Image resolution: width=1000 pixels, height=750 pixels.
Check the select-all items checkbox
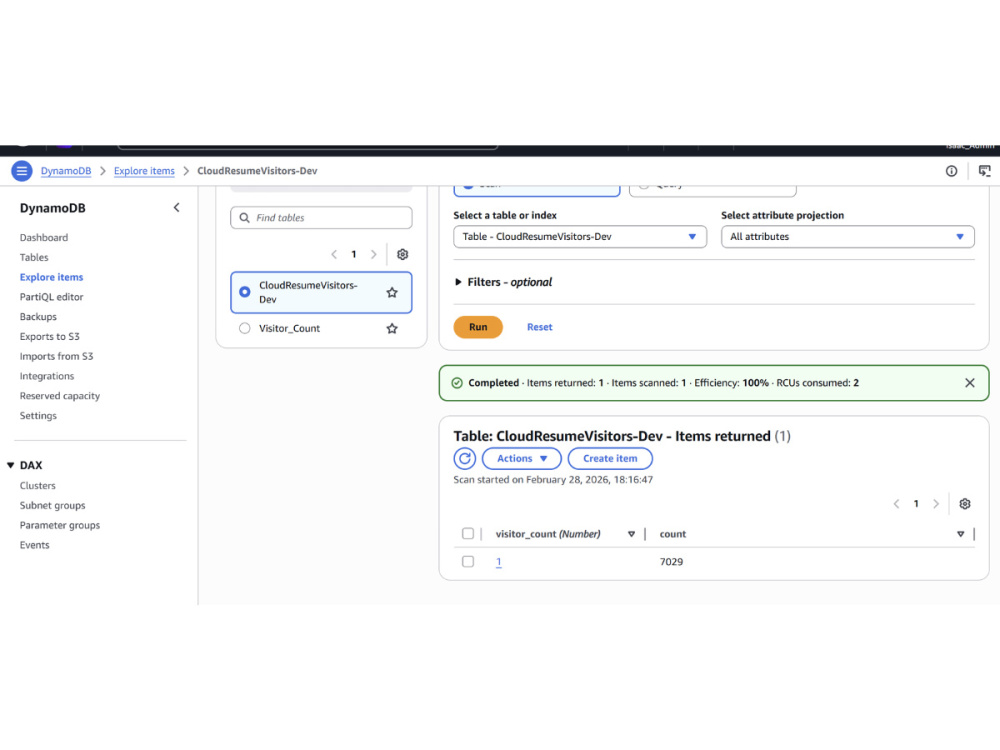tap(468, 534)
